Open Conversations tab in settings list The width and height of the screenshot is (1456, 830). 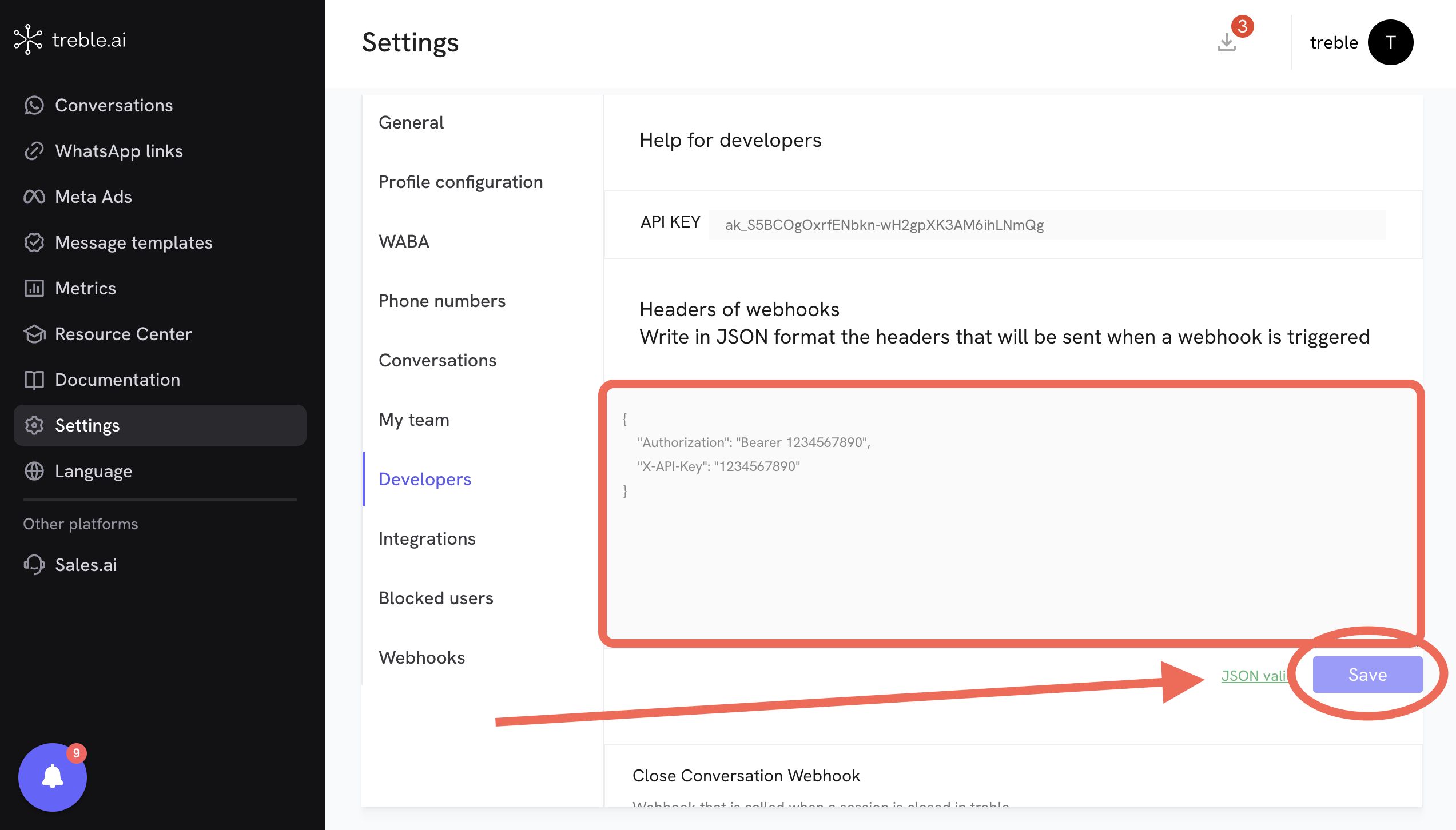coord(437,360)
